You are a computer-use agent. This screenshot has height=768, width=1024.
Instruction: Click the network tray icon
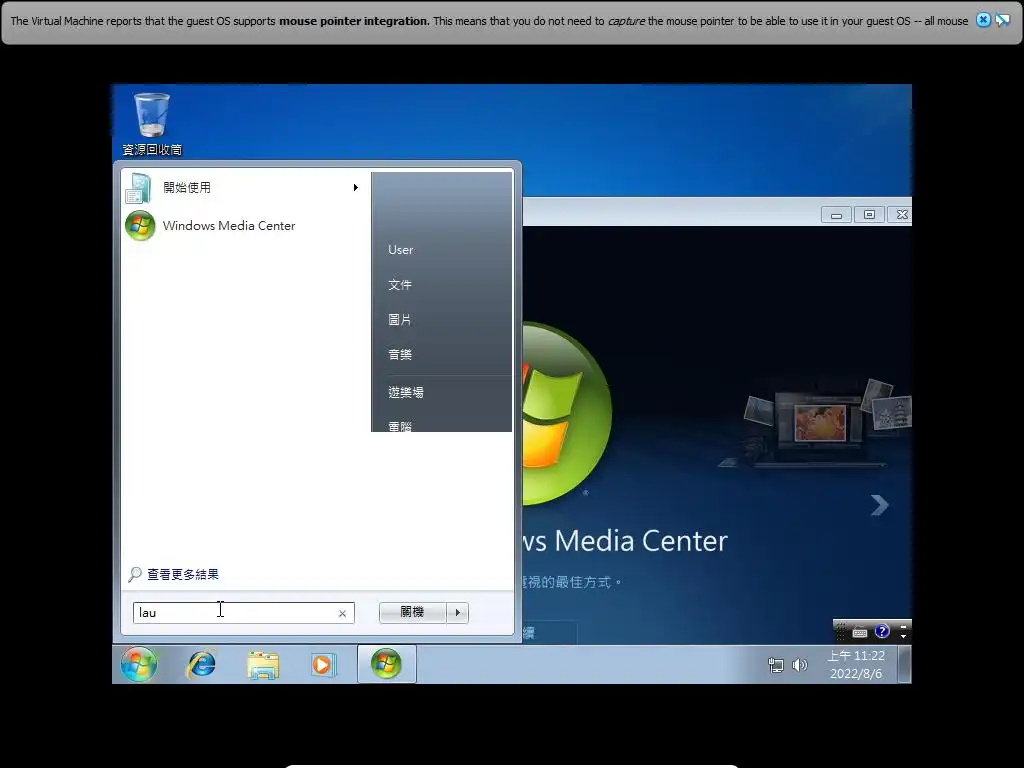[775, 665]
